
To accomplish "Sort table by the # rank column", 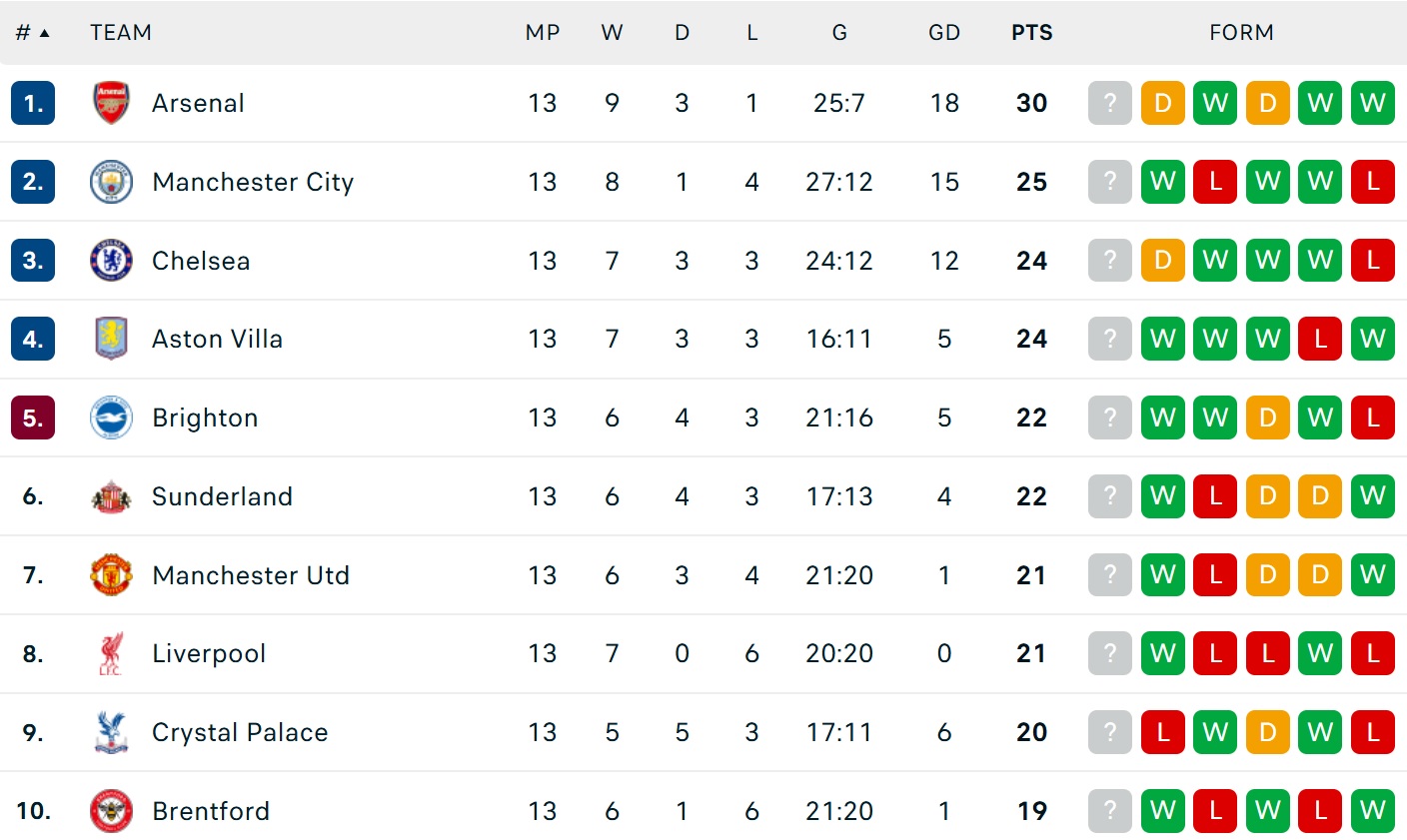I will [x=32, y=33].
